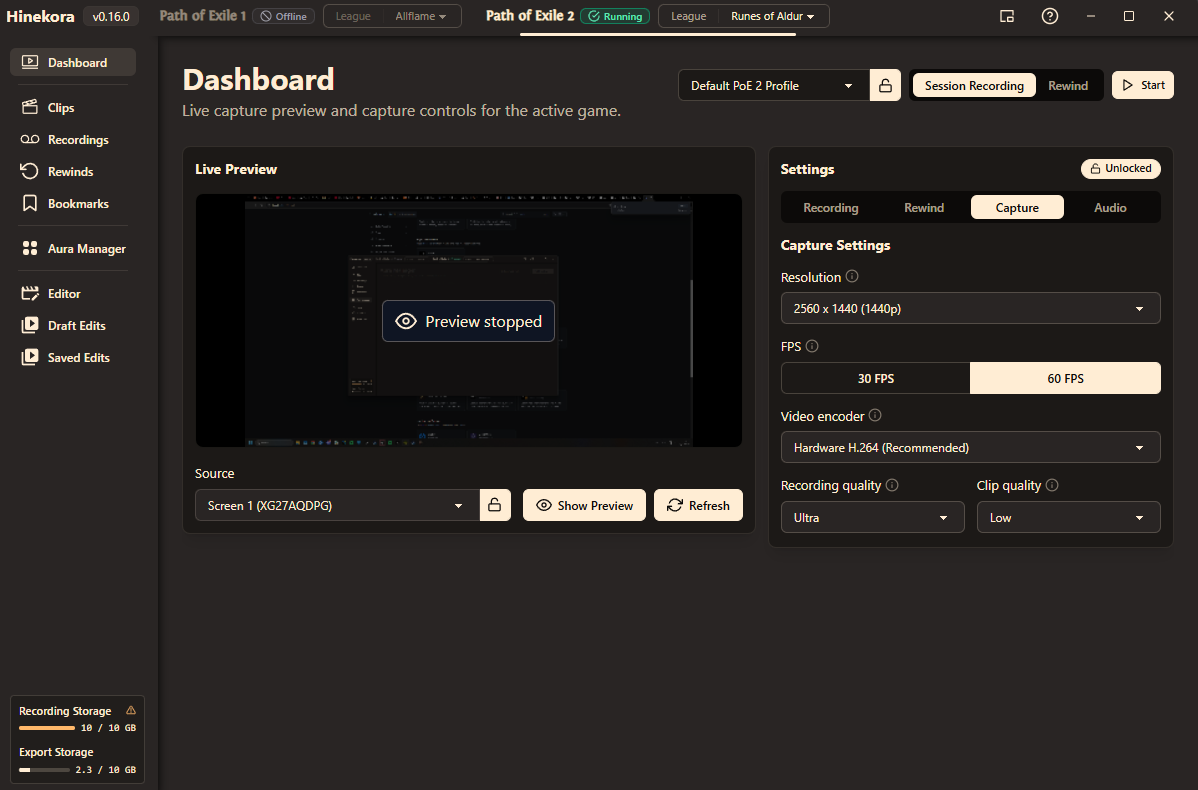Click the Recording quality info icon
Image resolution: width=1198 pixels, height=790 pixels.
pyautogui.click(x=892, y=485)
